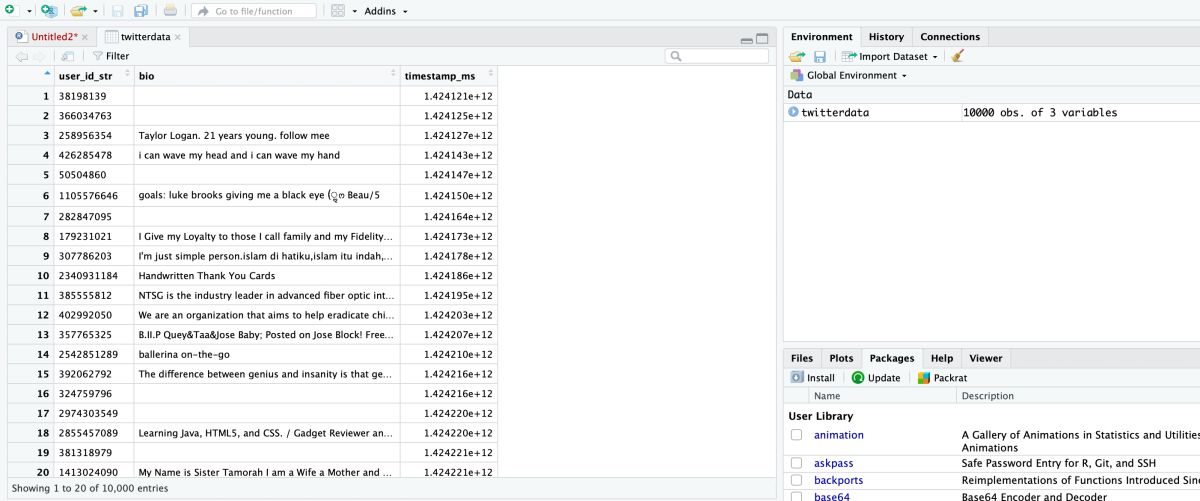Click the Print icon in toolbar

click(x=170, y=11)
